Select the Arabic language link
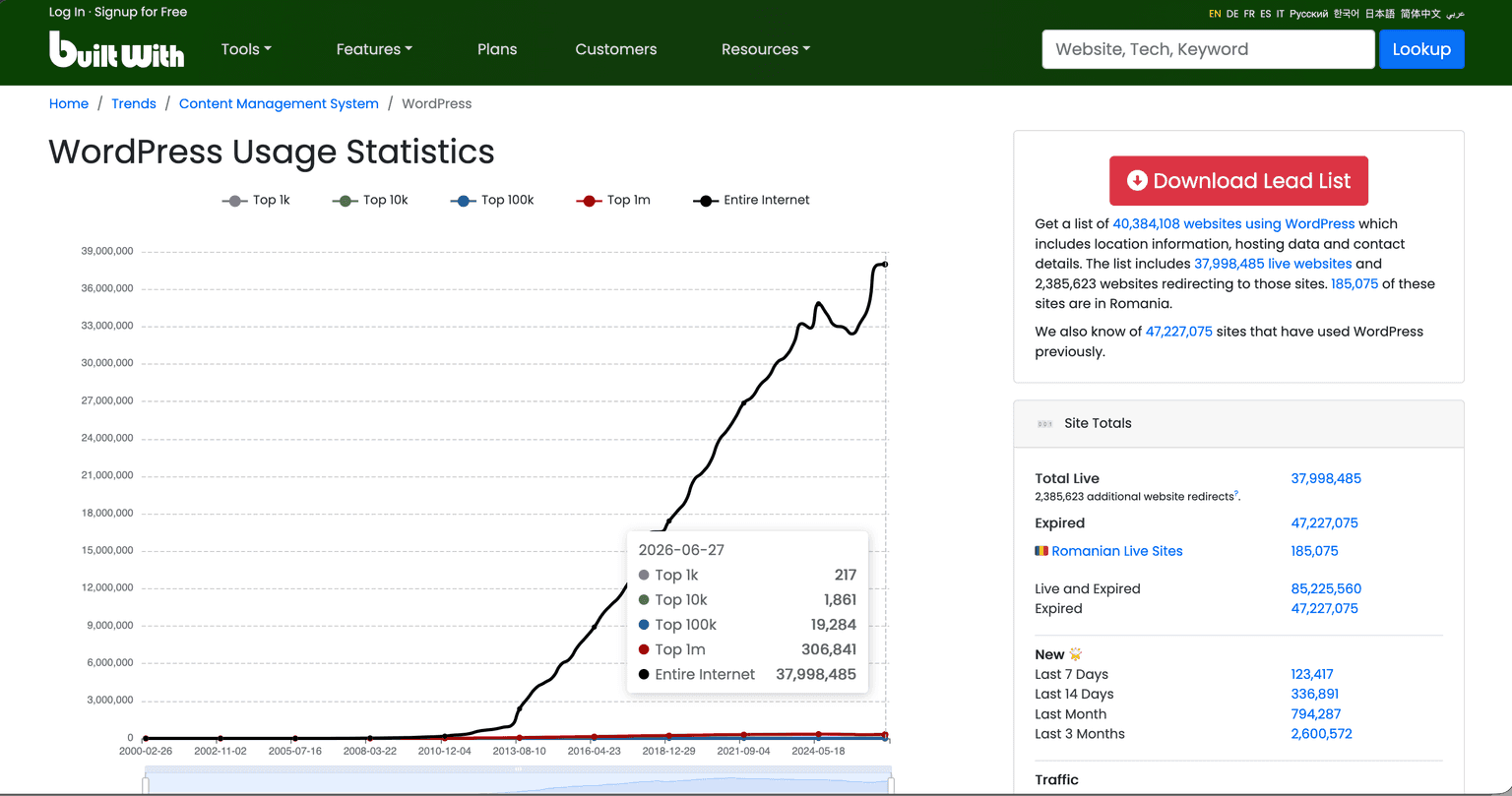The height and width of the screenshot is (796, 1512). click(1455, 14)
